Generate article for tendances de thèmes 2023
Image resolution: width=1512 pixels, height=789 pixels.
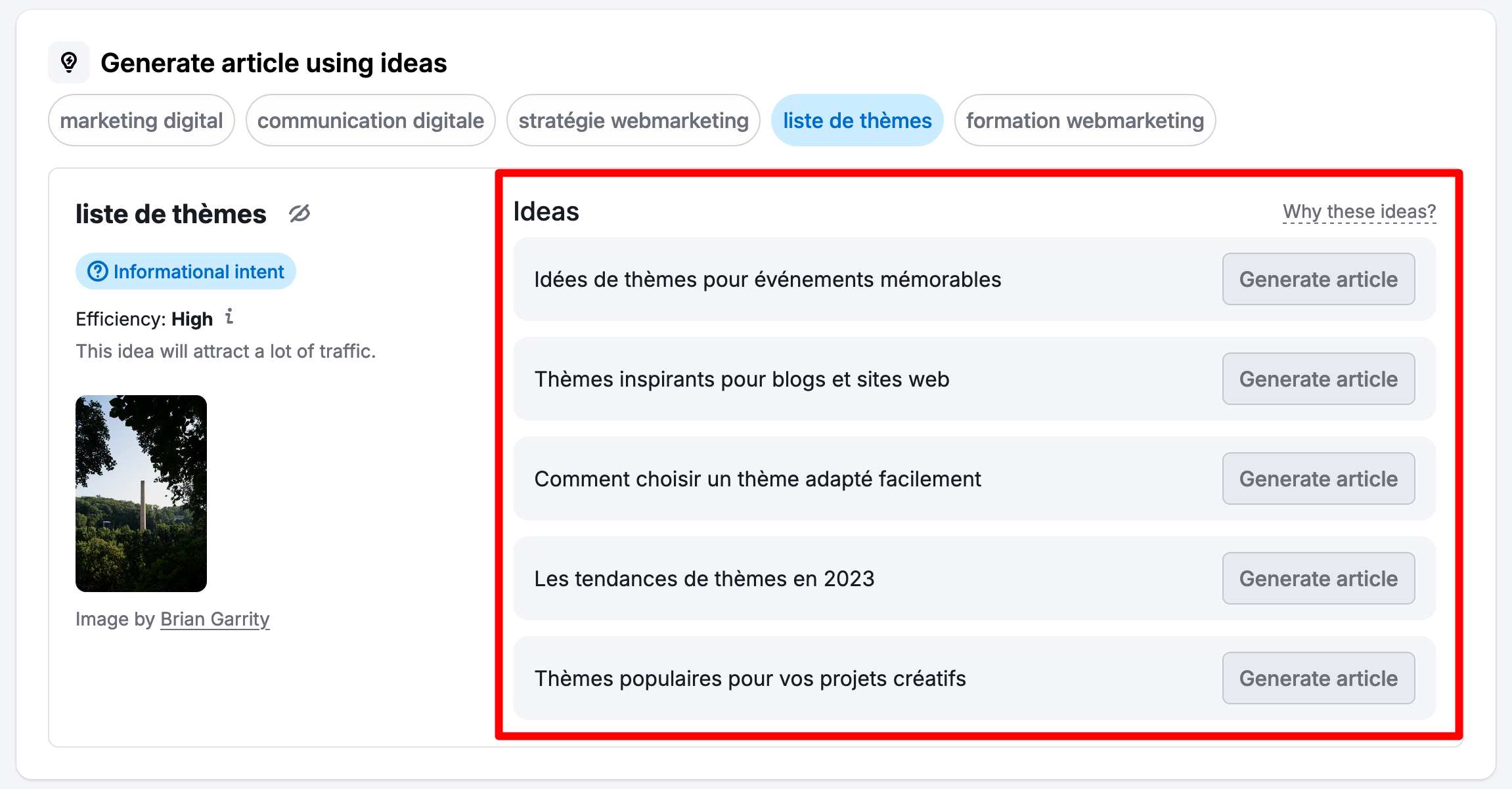point(1318,578)
